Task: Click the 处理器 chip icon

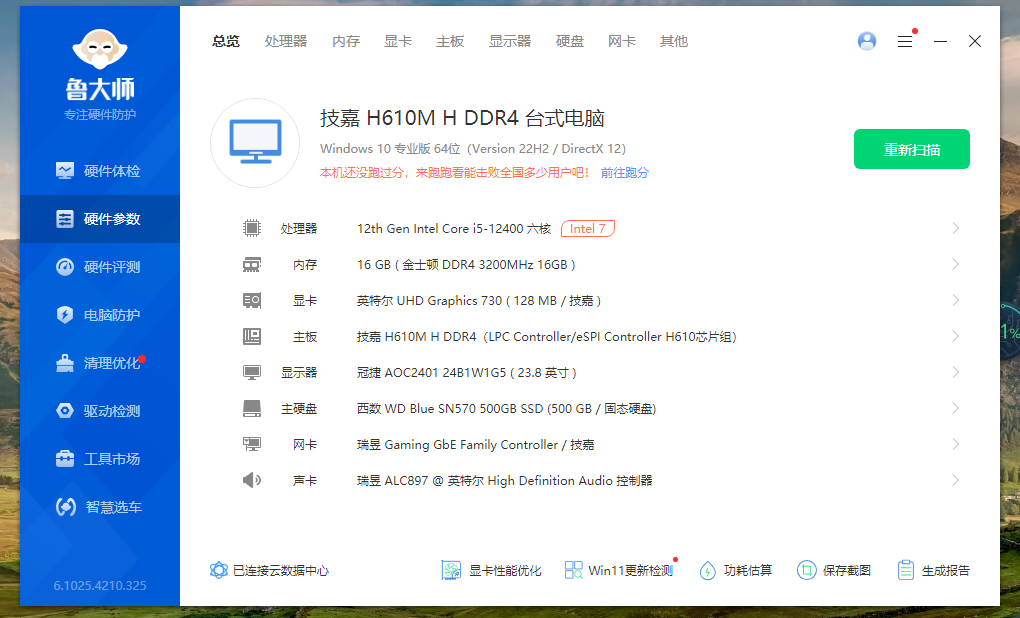Action: (x=252, y=228)
